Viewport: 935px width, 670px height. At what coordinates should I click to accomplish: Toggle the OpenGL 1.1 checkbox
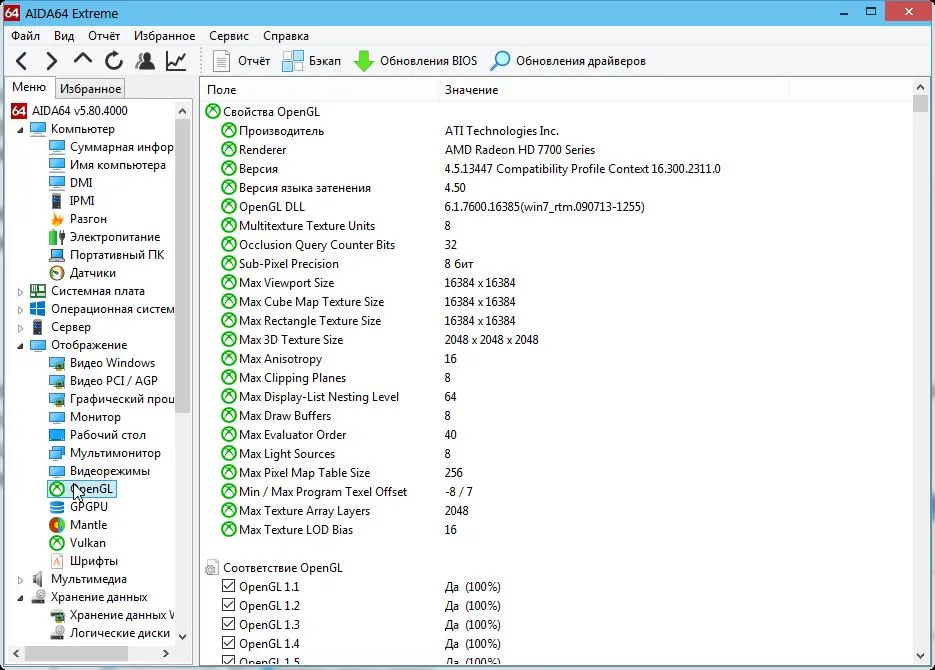click(x=228, y=586)
